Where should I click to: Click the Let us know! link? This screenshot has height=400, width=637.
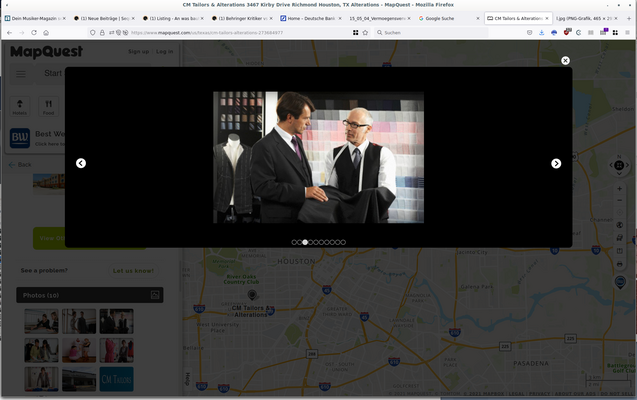(x=133, y=271)
